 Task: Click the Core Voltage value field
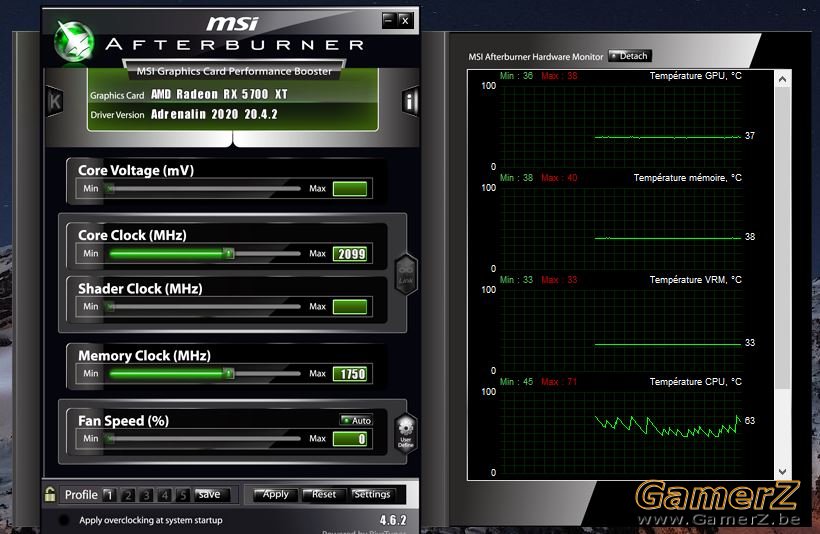pyautogui.click(x=350, y=189)
